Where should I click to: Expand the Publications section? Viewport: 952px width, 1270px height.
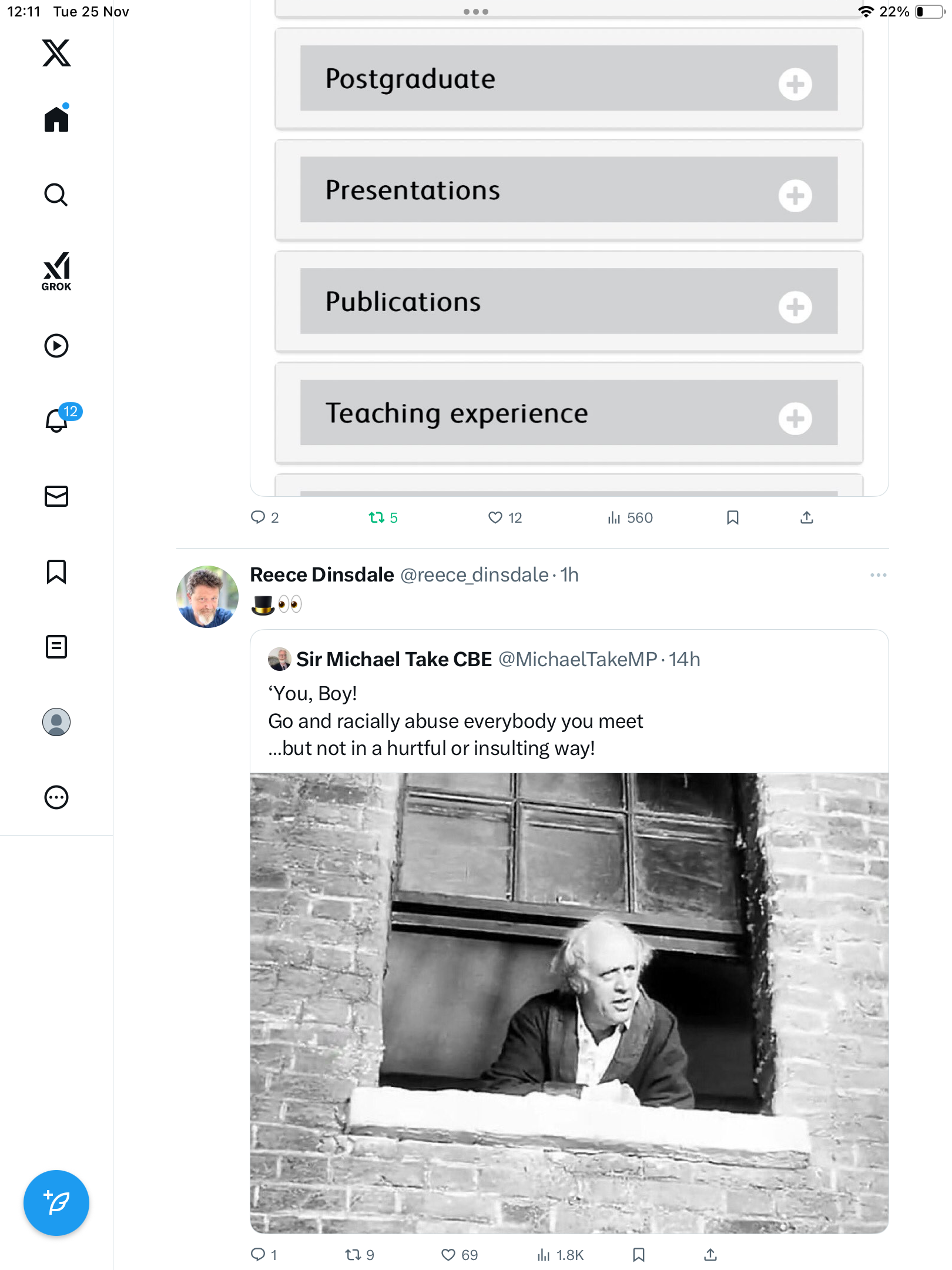(795, 307)
